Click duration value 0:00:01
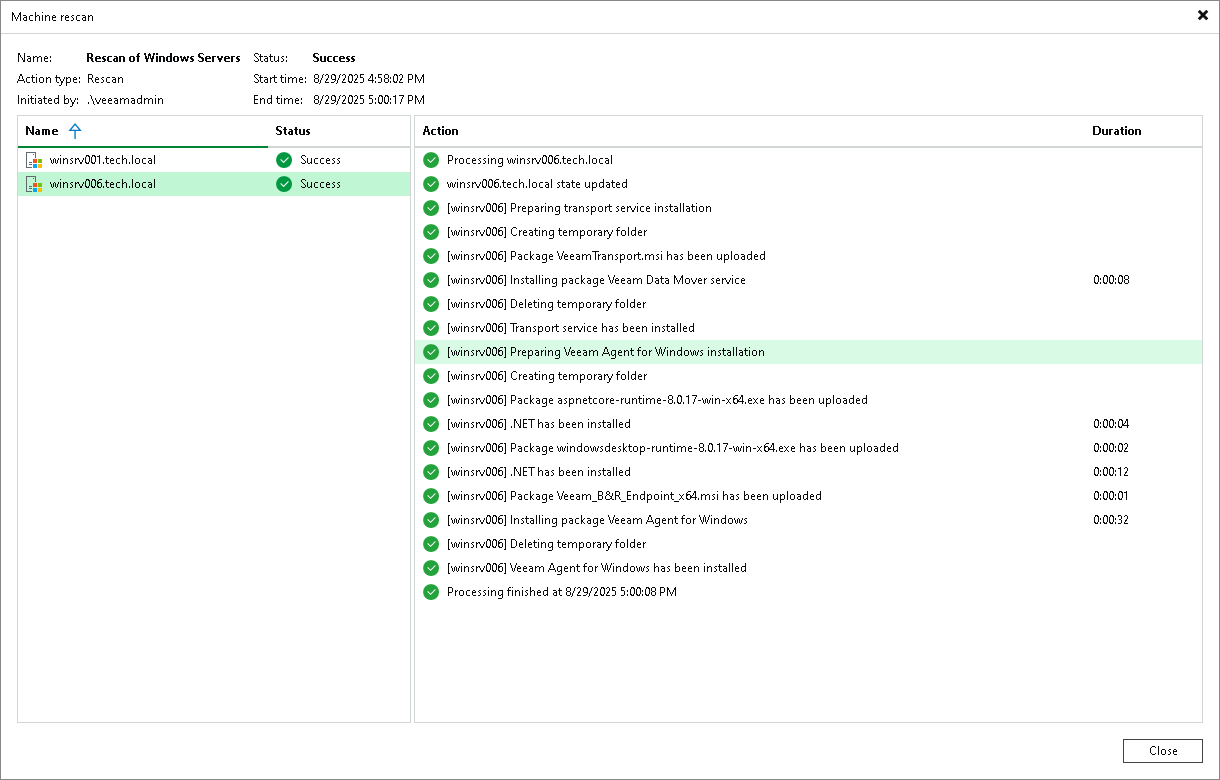This screenshot has height=780, width=1220. tap(1111, 496)
